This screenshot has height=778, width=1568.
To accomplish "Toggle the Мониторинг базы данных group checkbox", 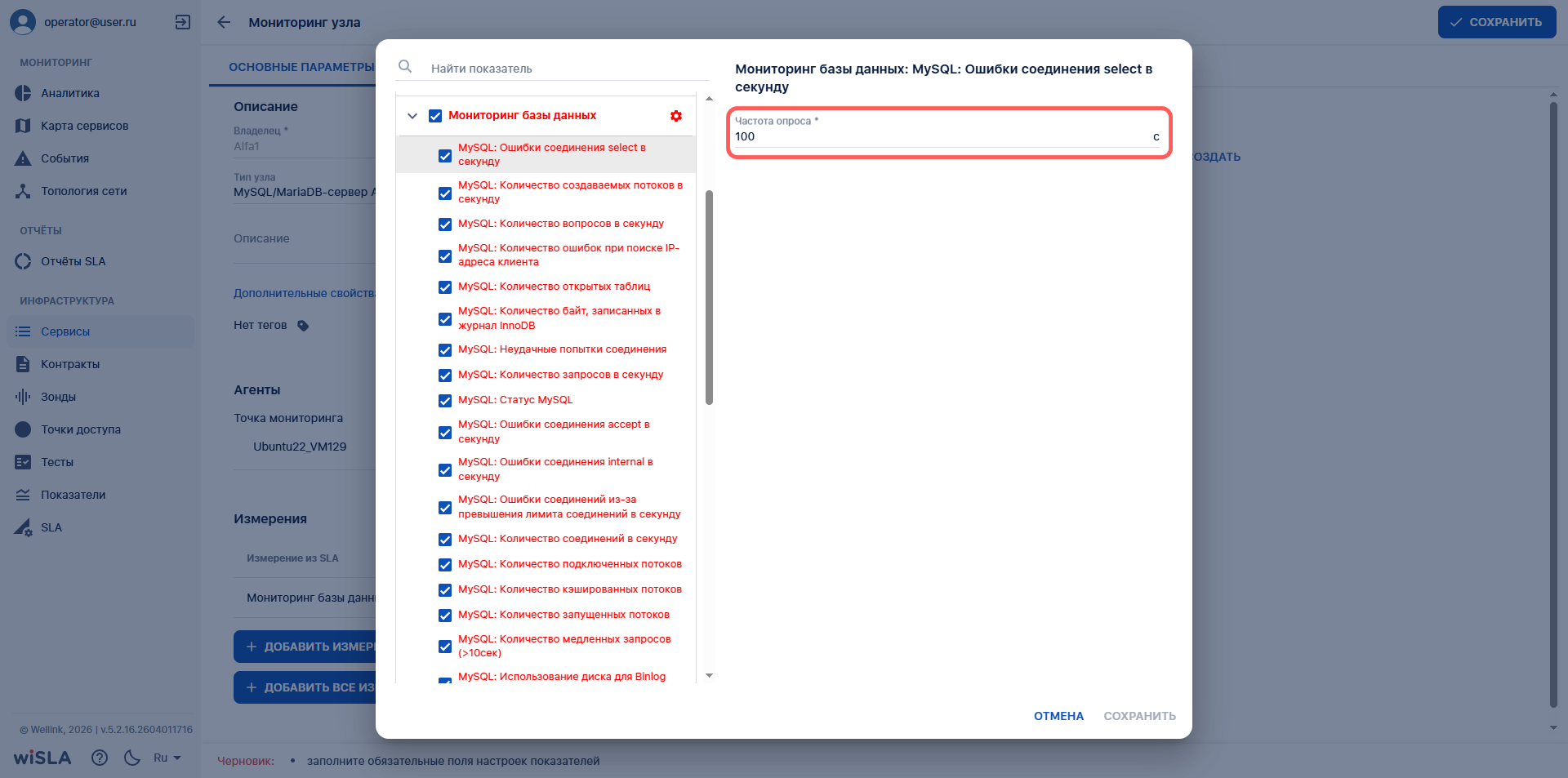I will (x=435, y=116).
